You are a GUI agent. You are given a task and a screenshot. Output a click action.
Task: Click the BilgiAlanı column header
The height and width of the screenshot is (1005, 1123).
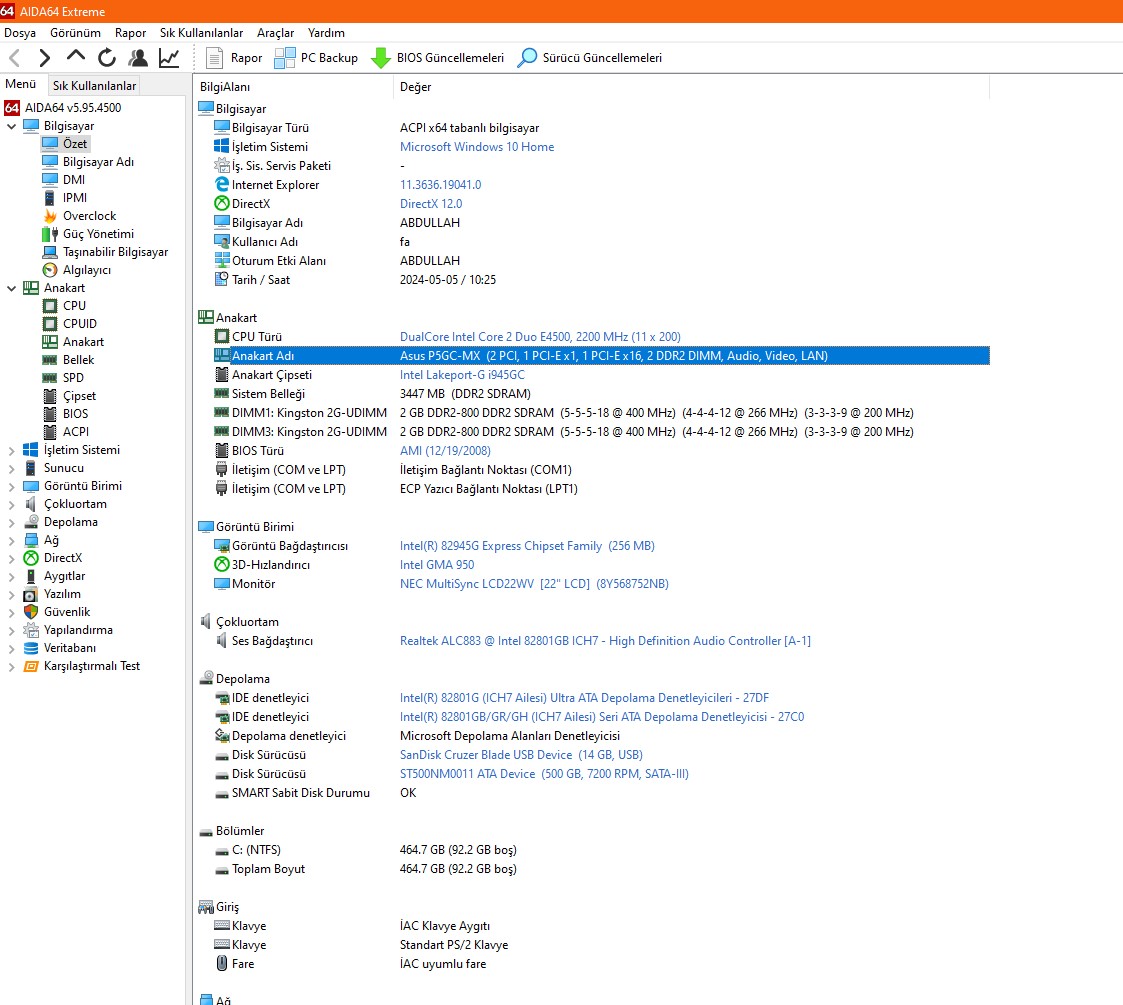coord(225,87)
